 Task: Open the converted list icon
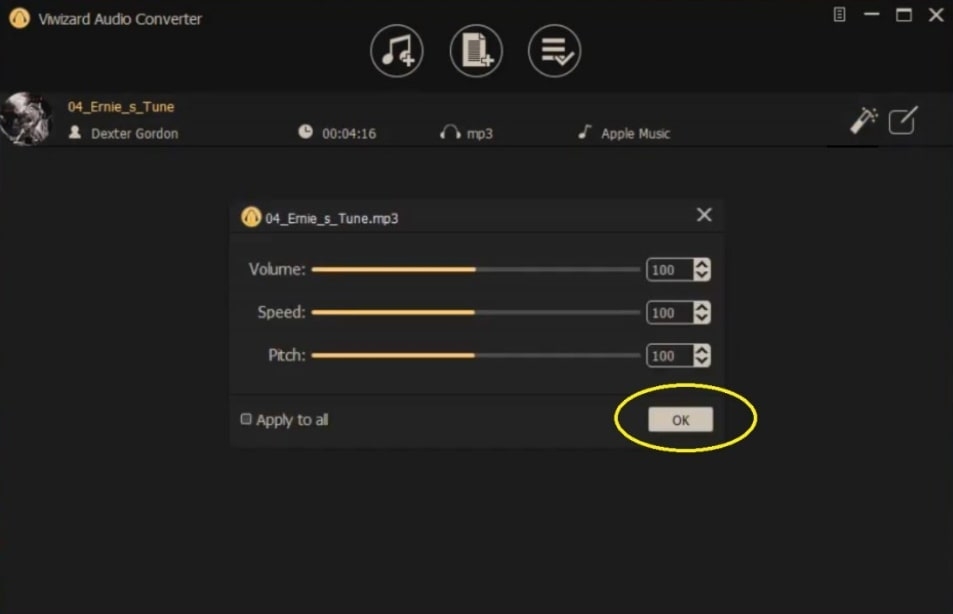[554, 51]
